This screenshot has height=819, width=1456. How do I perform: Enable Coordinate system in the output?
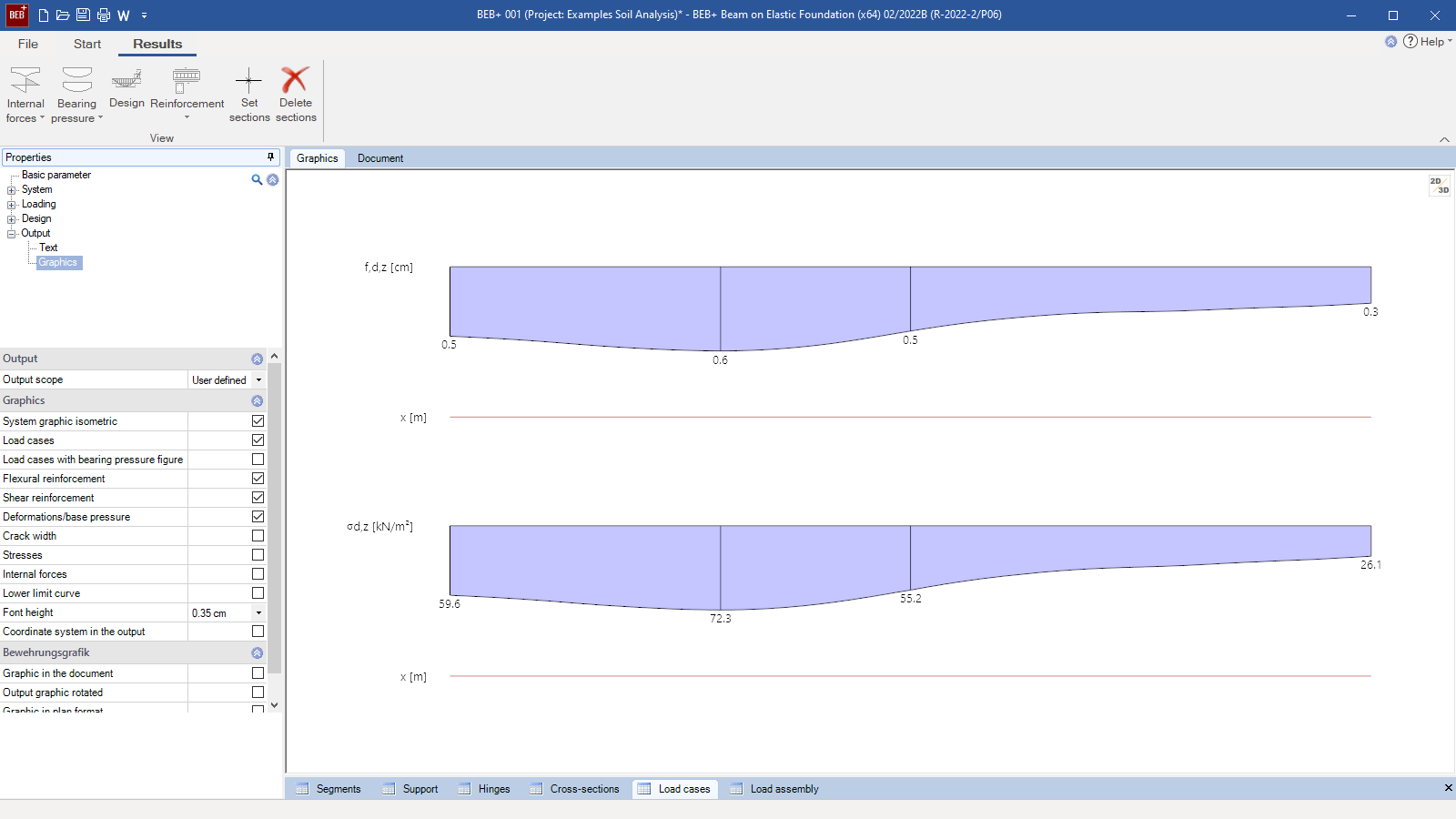coord(258,632)
